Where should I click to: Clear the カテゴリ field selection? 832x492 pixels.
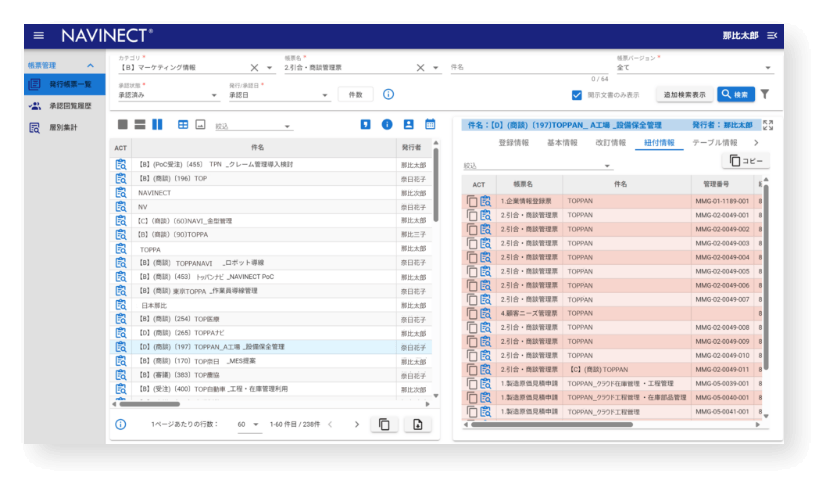(x=254, y=67)
